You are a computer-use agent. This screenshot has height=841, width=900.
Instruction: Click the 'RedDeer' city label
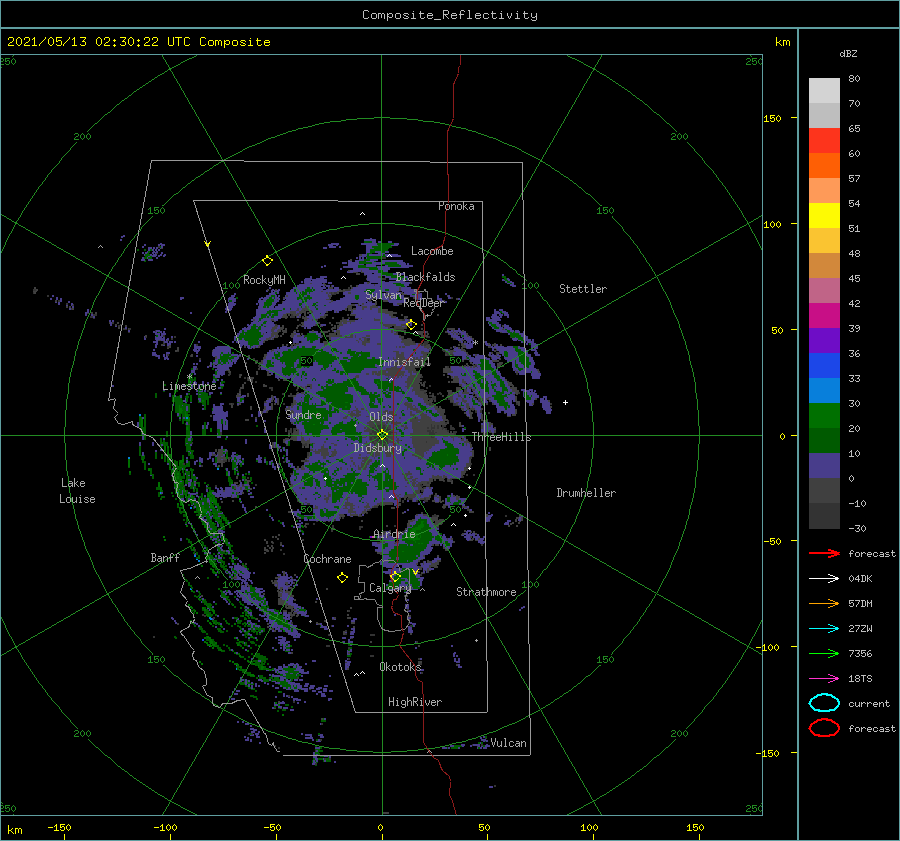(x=424, y=303)
